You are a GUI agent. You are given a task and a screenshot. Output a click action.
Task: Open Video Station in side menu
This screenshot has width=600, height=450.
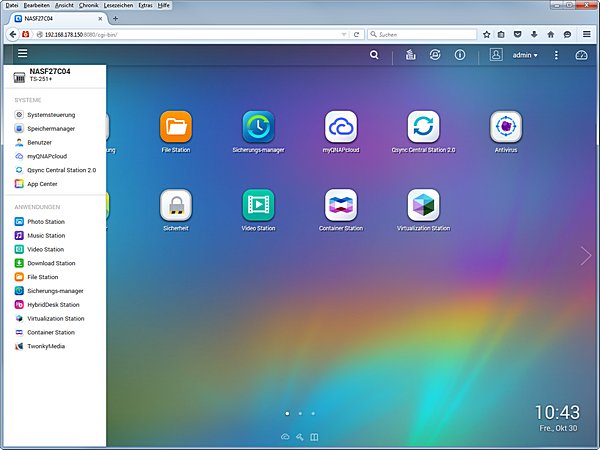point(39,249)
